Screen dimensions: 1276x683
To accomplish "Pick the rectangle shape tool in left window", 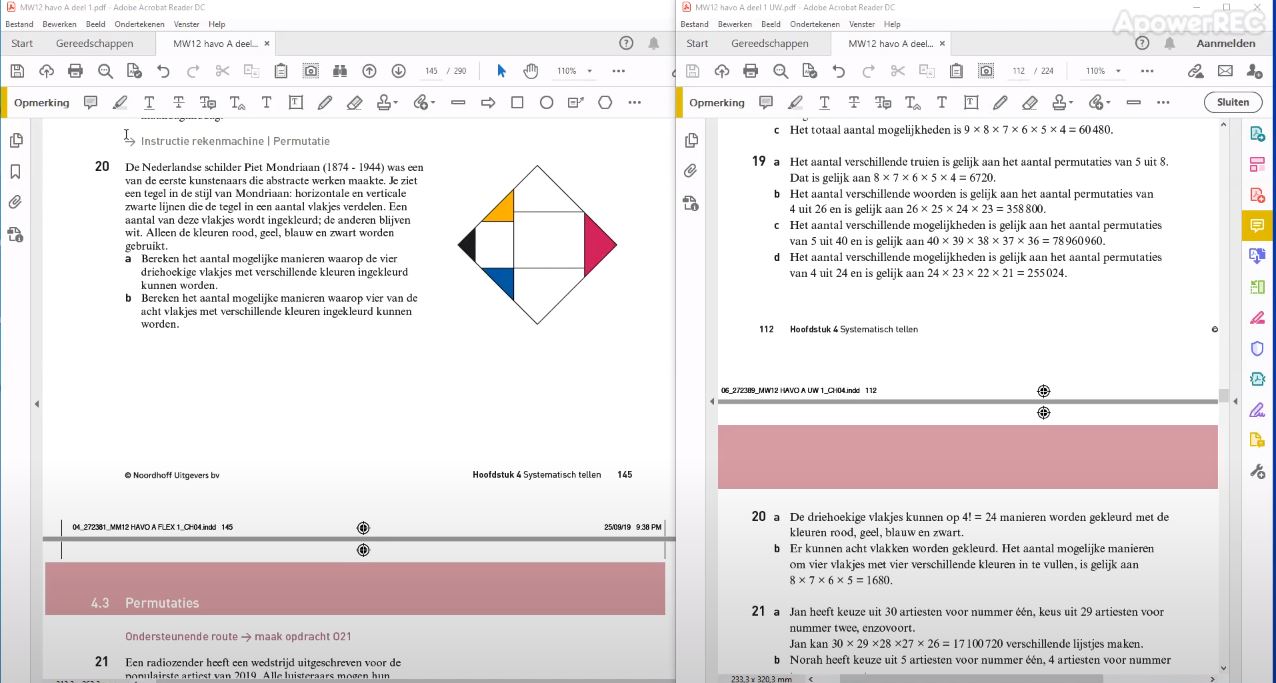I will [x=517, y=102].
